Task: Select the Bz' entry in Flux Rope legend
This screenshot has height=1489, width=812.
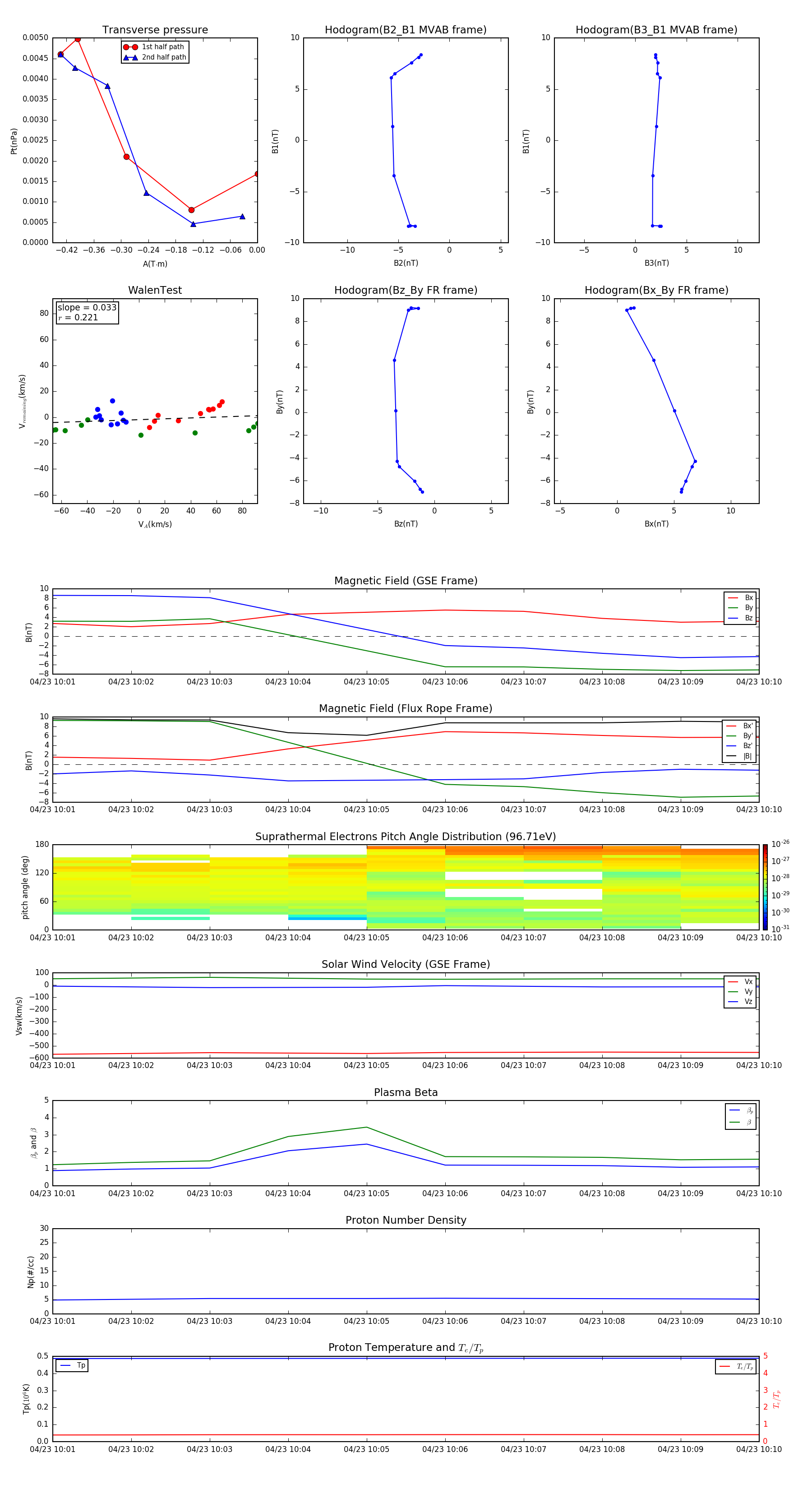Action: tap(739, 746)
